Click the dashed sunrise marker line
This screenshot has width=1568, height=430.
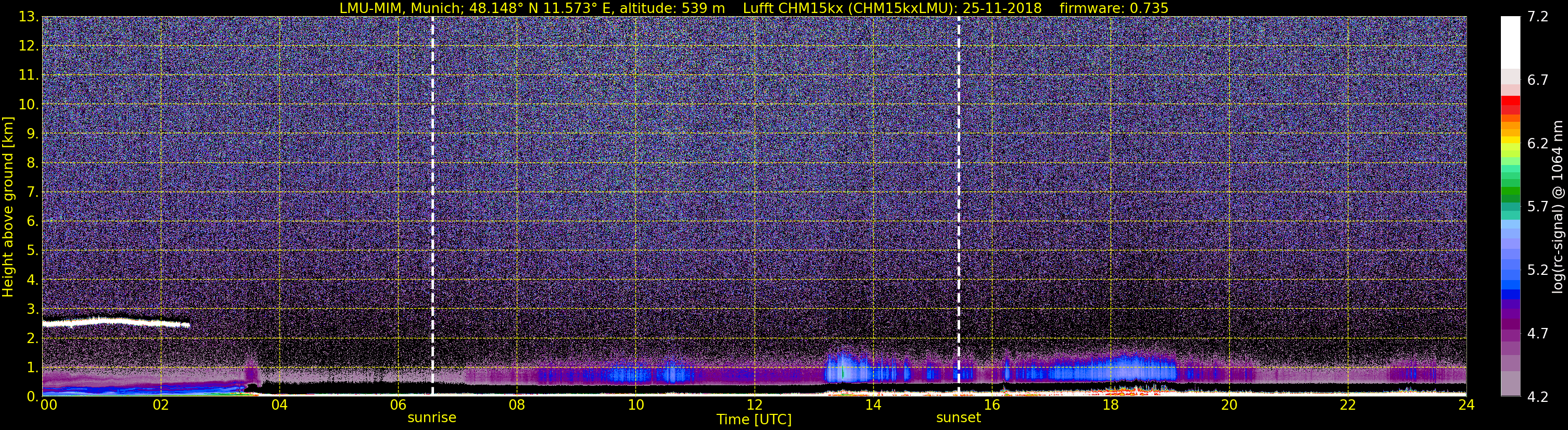tap(433, 206)
